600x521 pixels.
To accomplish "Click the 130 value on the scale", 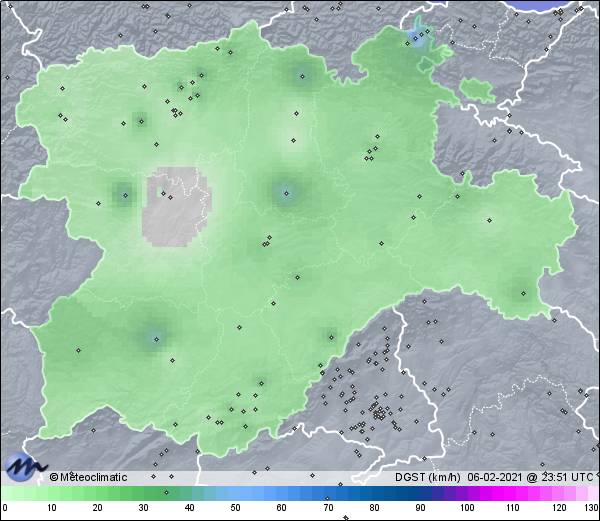I will coord(592,508).
